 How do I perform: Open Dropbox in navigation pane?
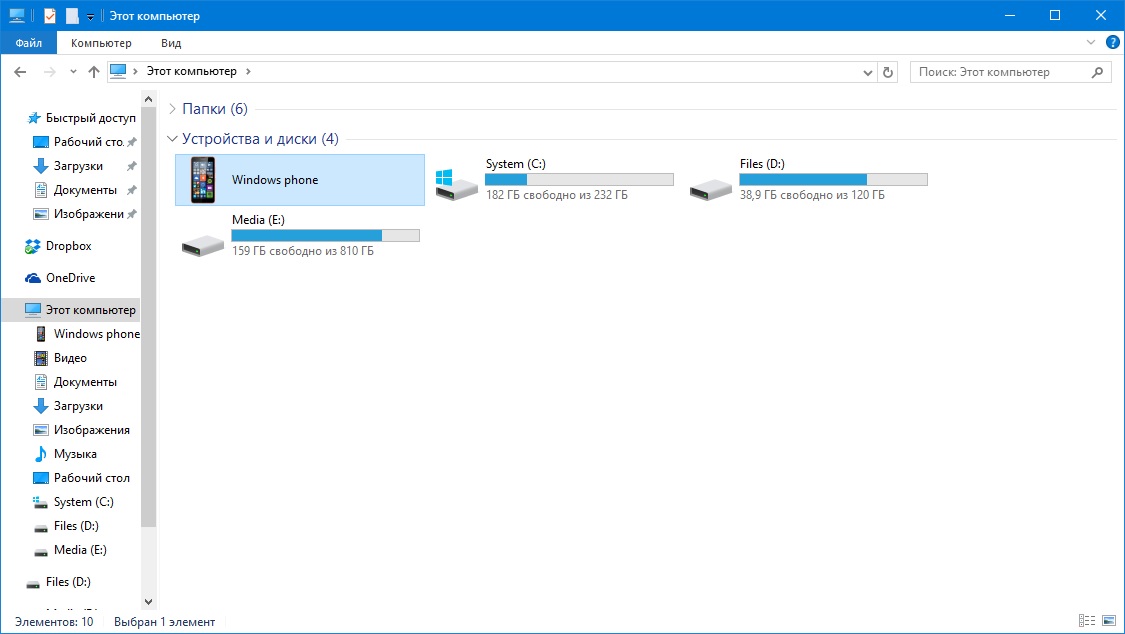coord(68,246)
